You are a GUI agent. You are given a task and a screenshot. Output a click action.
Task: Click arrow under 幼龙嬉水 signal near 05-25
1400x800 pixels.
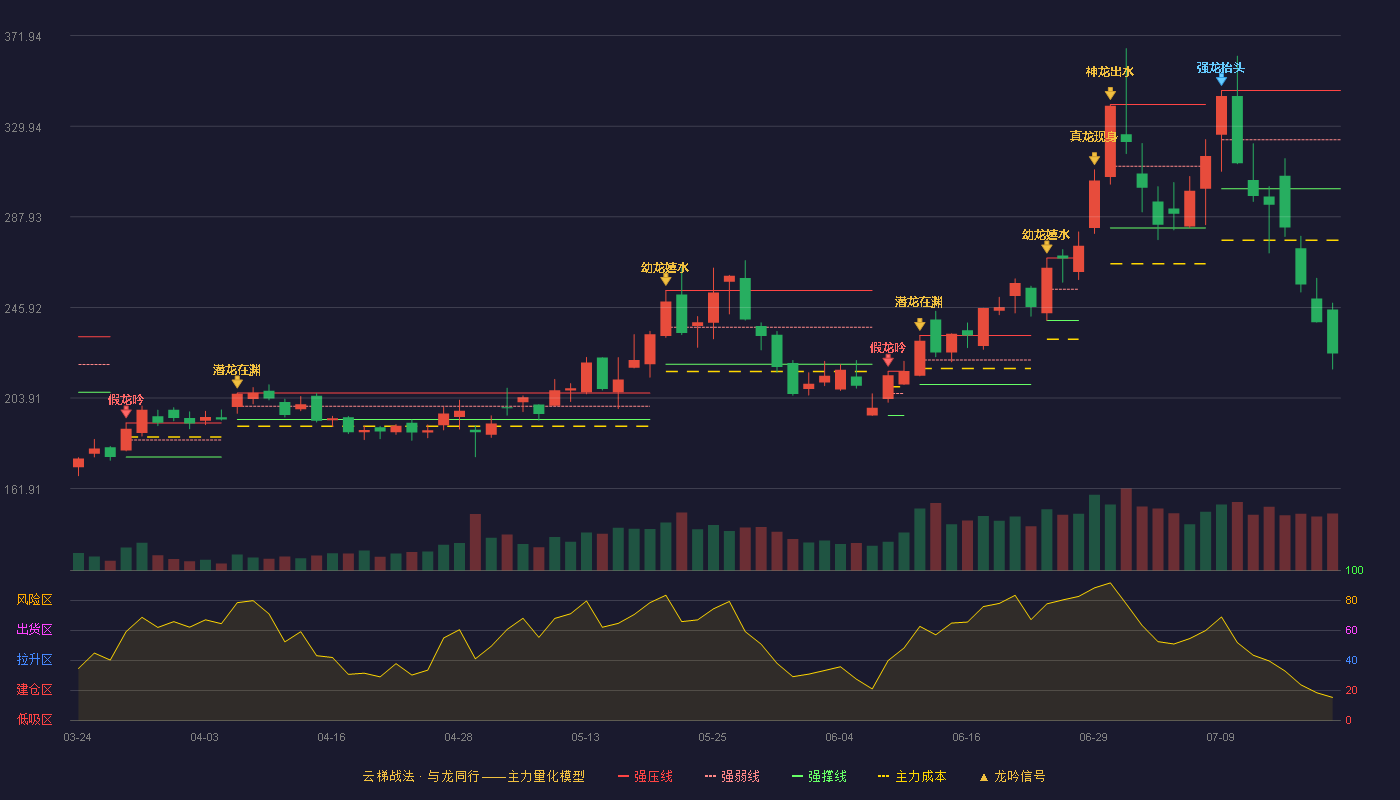tap(665, 279)
